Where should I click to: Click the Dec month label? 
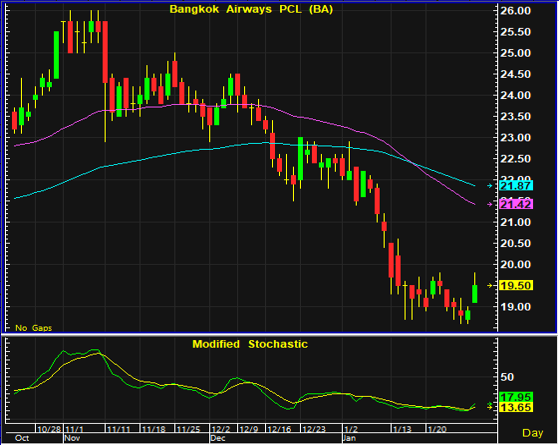(218, 438)
